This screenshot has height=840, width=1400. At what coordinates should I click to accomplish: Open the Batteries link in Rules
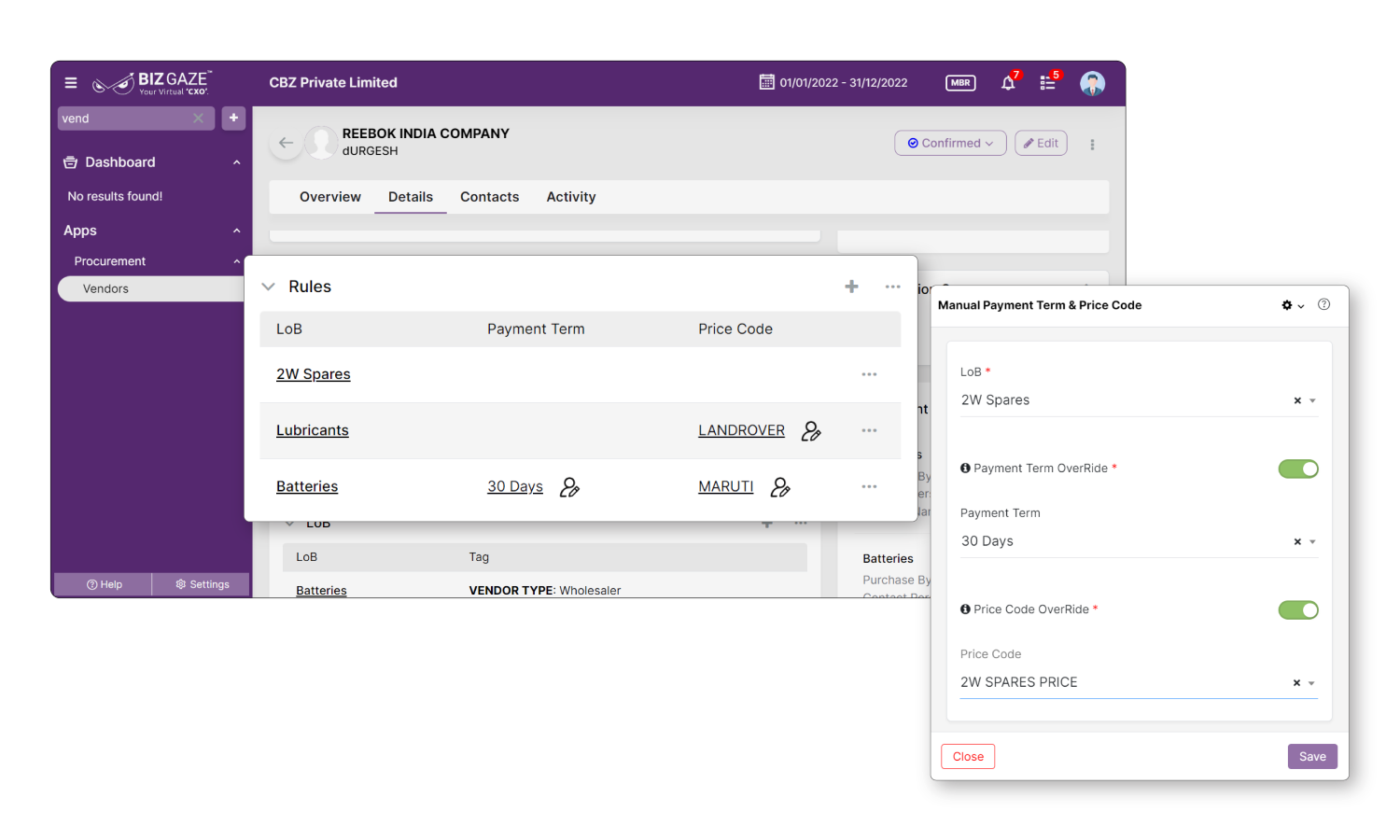[x=307, y=486]
